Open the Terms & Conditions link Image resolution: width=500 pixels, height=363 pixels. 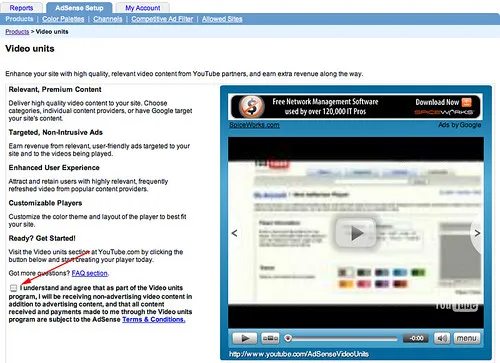pos(153,319)
